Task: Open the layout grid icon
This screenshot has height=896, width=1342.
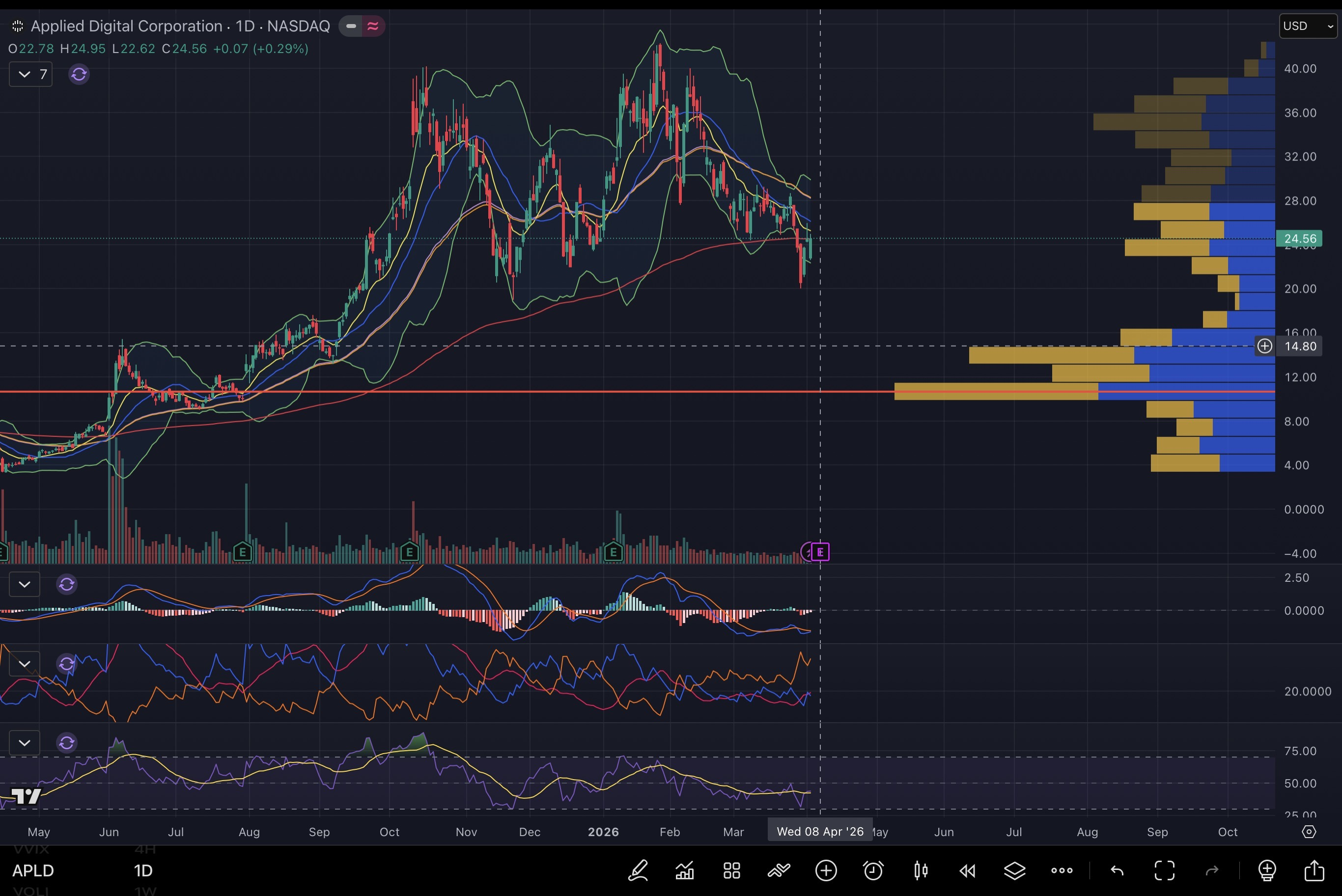Action: coord(731,870)
